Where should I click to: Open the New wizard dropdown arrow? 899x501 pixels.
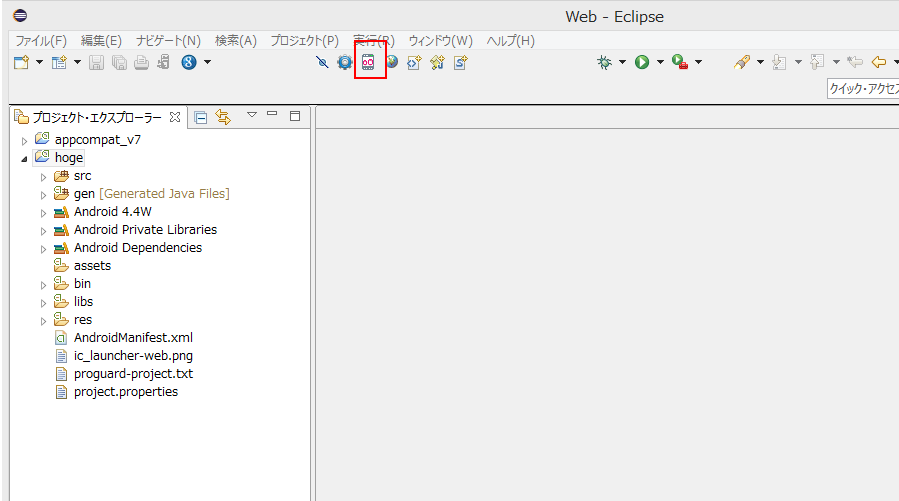40,62
